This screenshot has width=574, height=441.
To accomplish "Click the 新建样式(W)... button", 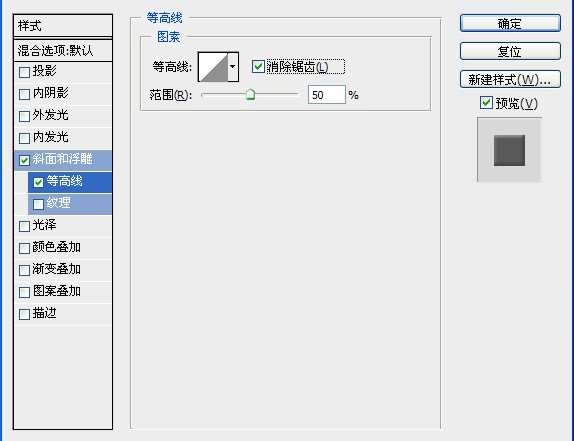I will pos(510,79).
